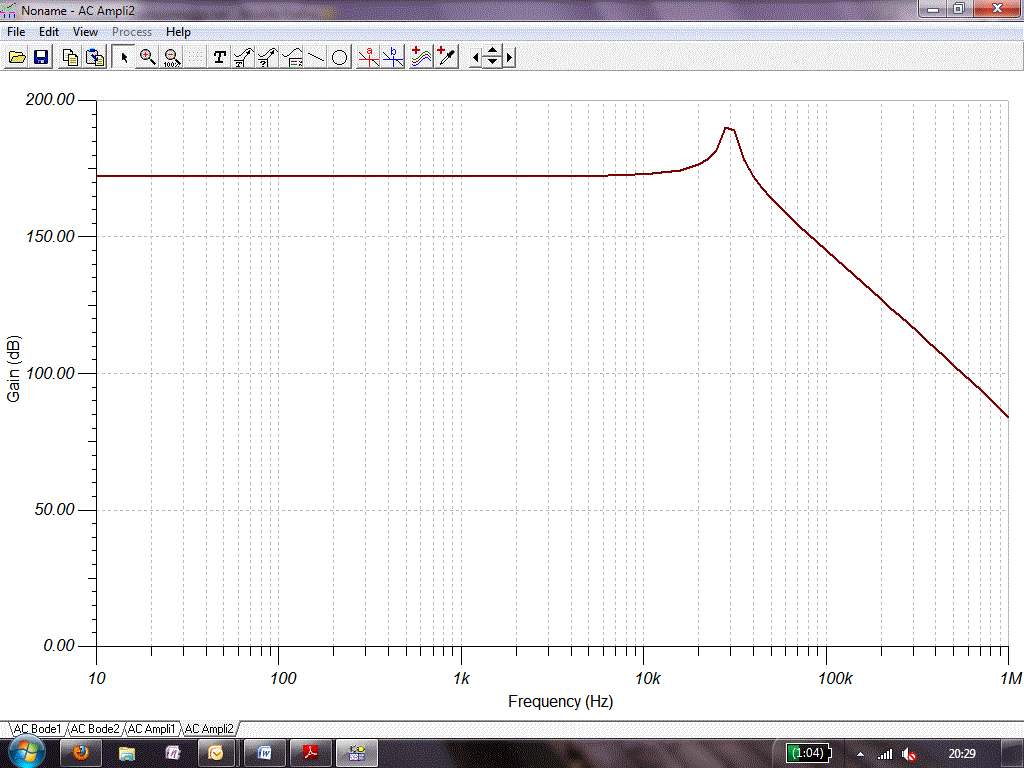Save the diagram with the floppy disk icon
This screenshot has height=768, width=1024.
(41, 57)
